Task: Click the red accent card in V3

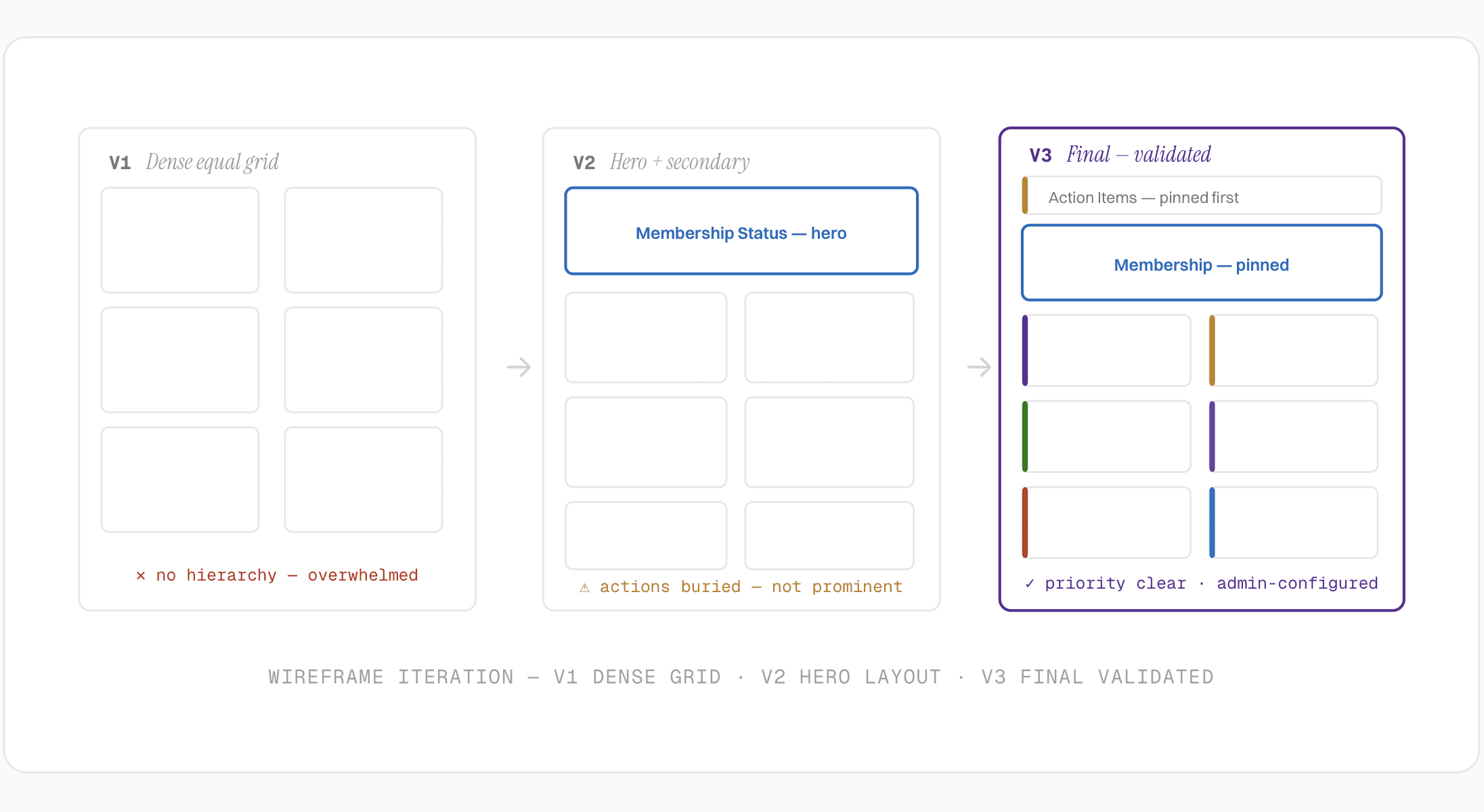Action: tap(1106, 522)
